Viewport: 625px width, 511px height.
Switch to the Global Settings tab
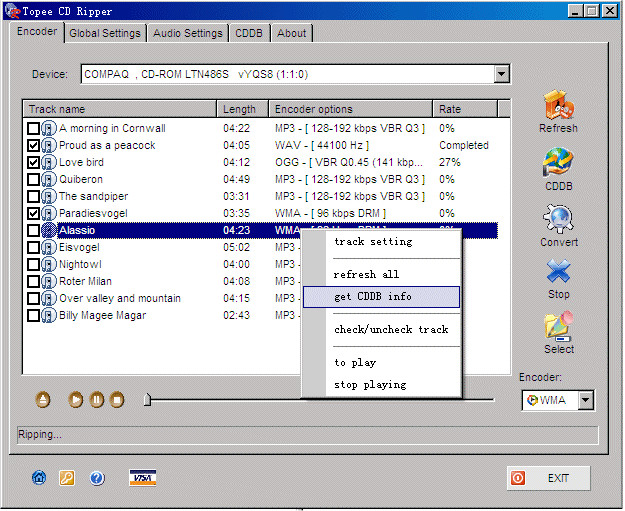click(x=105, y=33)
